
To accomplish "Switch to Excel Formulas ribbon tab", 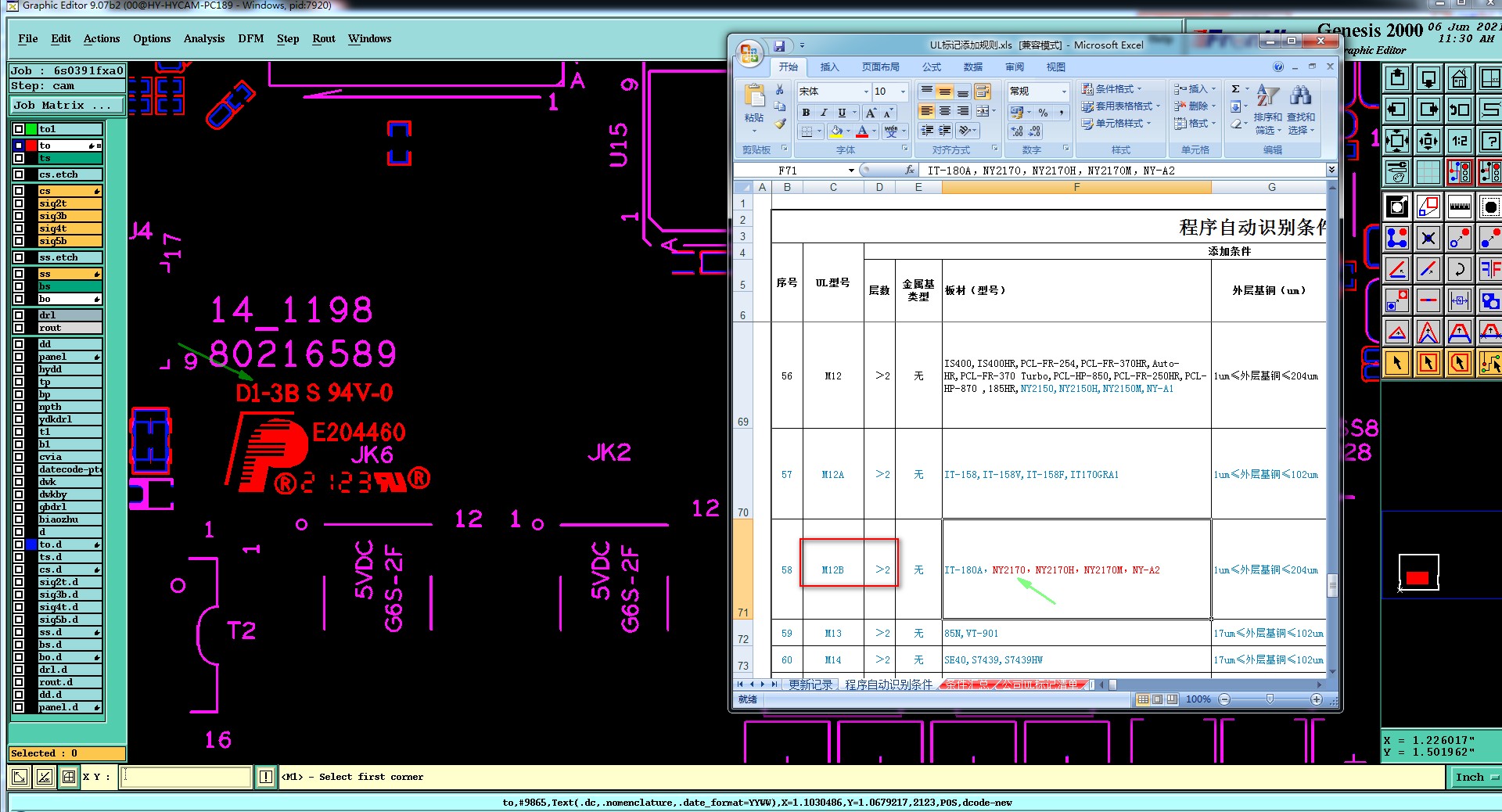I will coord(931,67).
